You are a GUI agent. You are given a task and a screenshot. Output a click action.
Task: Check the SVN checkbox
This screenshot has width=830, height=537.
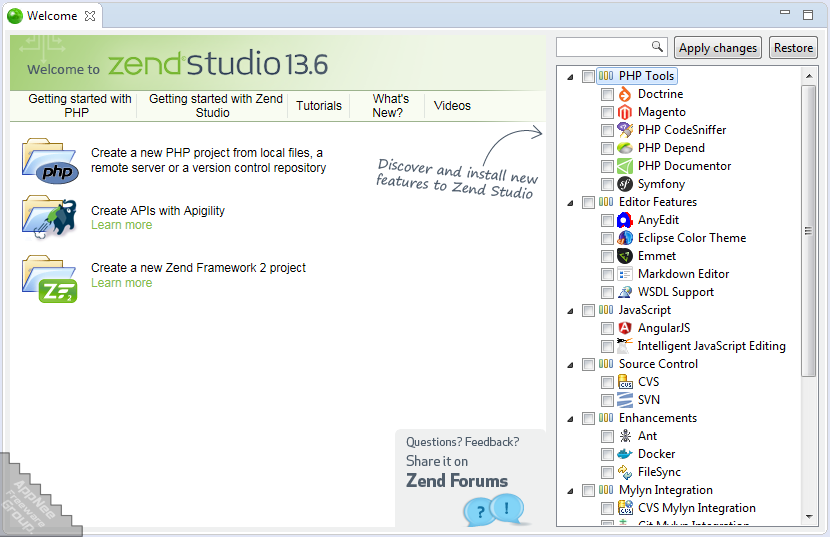coord(607,401)
